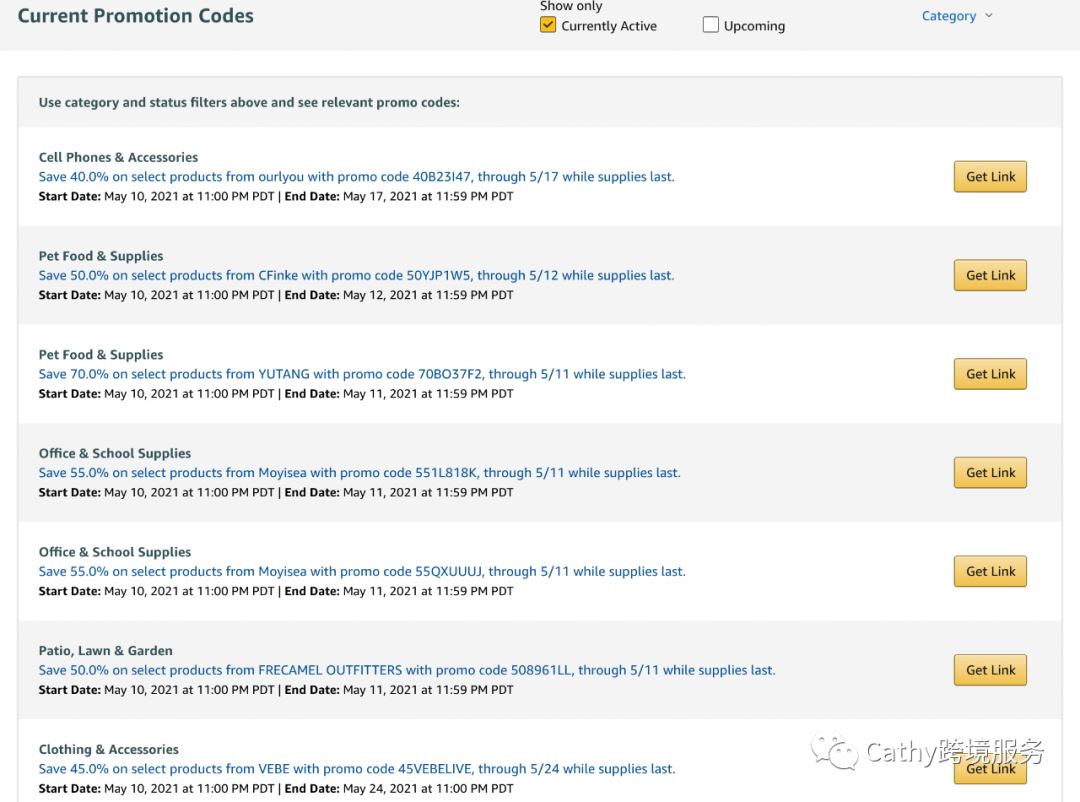Viewport: 1080px width, 802px height.
Task: Get link for Moyisea promo 55QXUUUJ
Action: (990, 571)
